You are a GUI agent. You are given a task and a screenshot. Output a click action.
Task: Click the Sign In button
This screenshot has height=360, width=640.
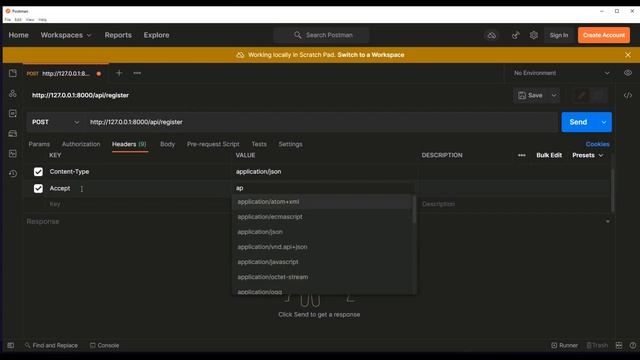point(559,36)
